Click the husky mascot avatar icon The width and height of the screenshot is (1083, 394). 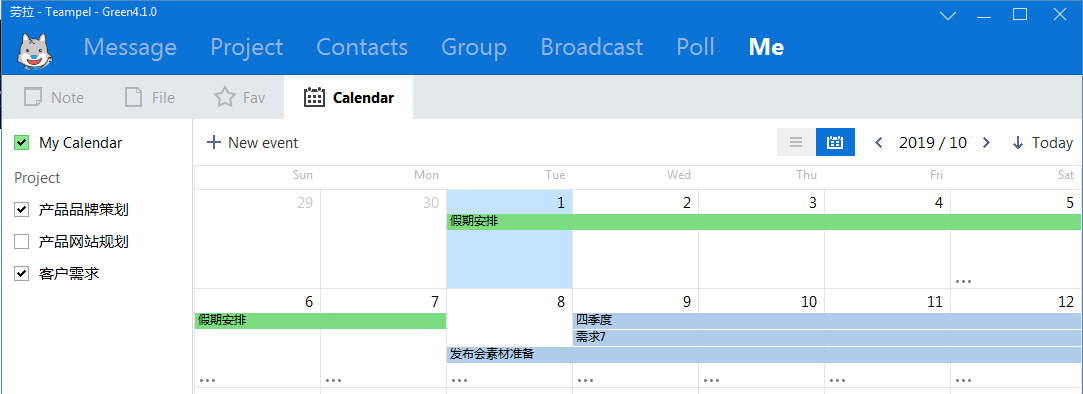click(35, 50)
